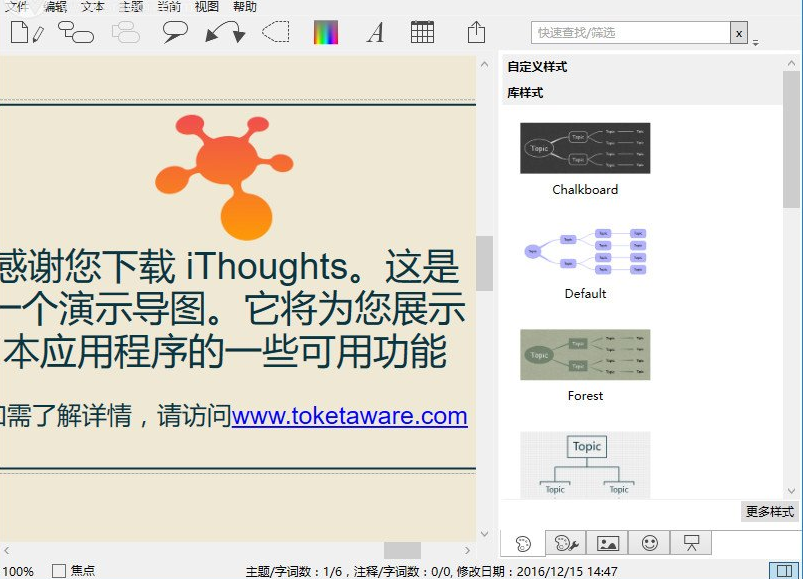Open the 当前 menu
Image resolution: width=806 pixels, height=579 pixels.
click(x=169, y=6)
